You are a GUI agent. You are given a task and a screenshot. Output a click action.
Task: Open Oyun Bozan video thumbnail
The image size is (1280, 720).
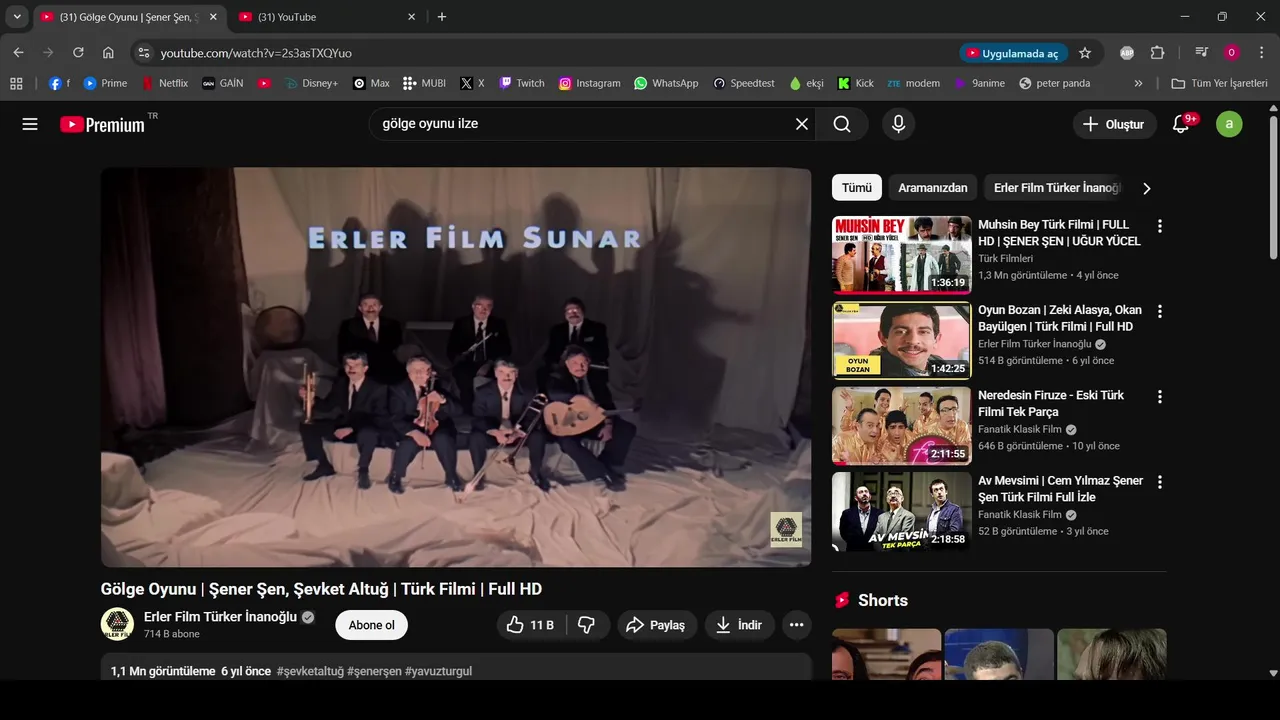click(x=901, y=340)
